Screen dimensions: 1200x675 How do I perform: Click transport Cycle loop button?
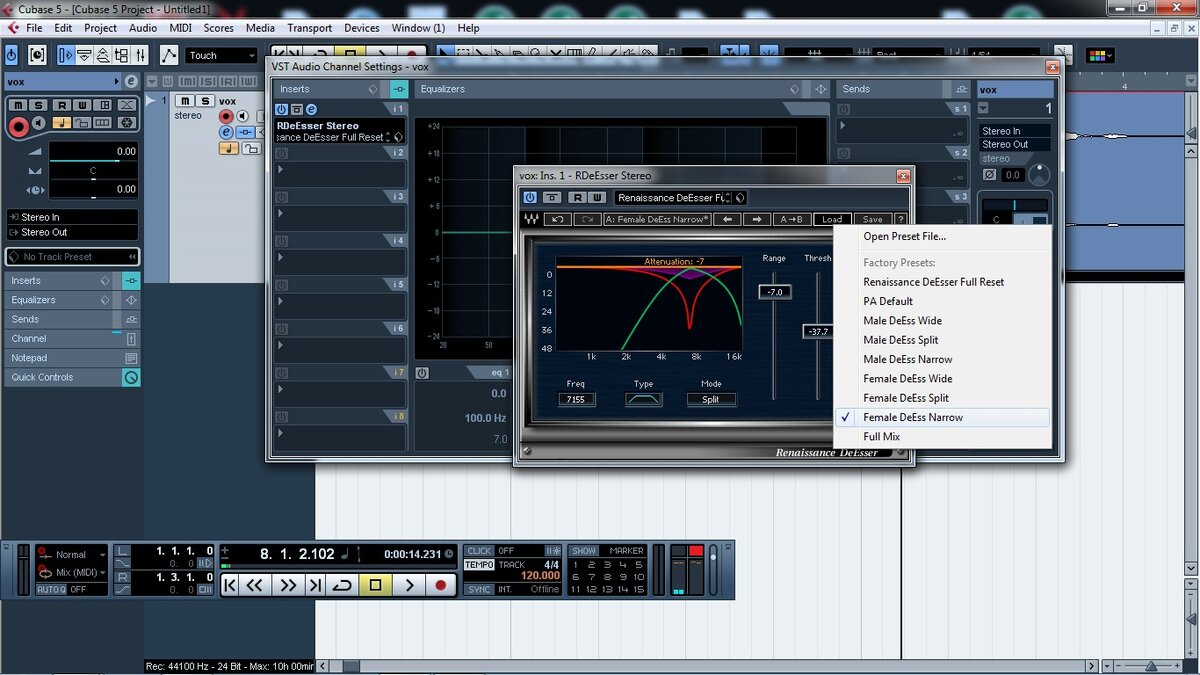342,585
